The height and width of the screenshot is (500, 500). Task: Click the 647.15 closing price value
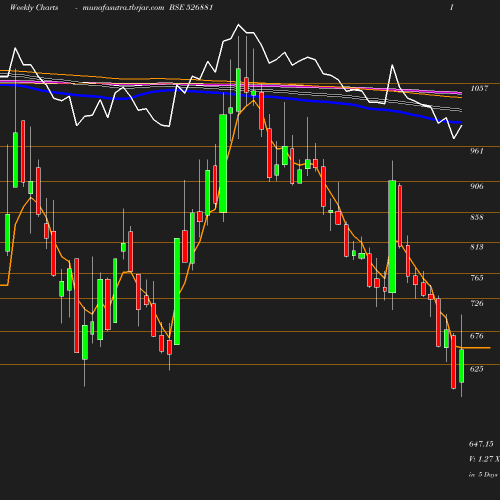pos(481,444)
